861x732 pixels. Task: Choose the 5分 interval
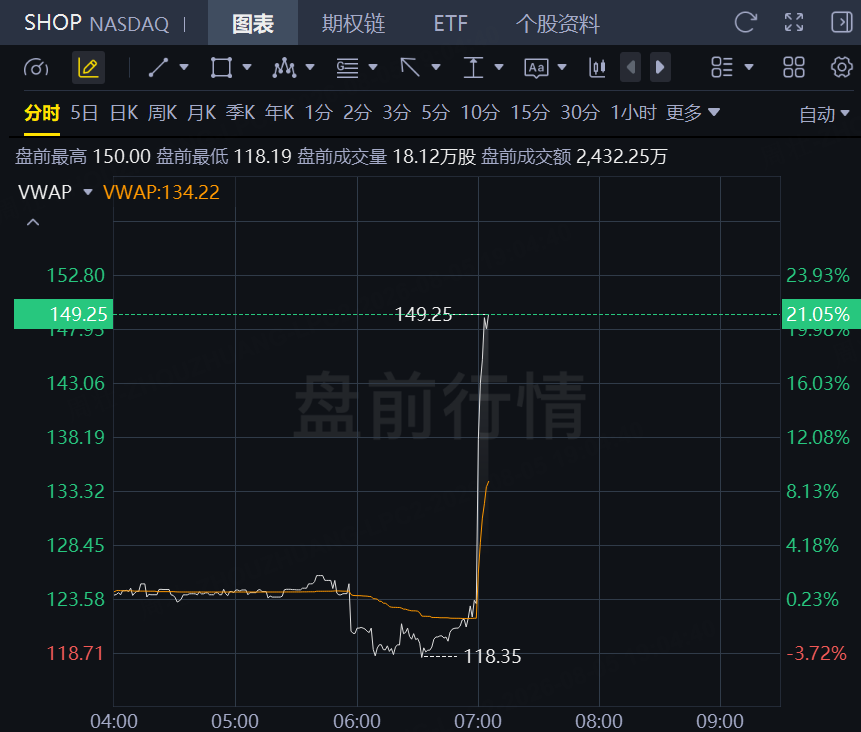pos(435,113)
